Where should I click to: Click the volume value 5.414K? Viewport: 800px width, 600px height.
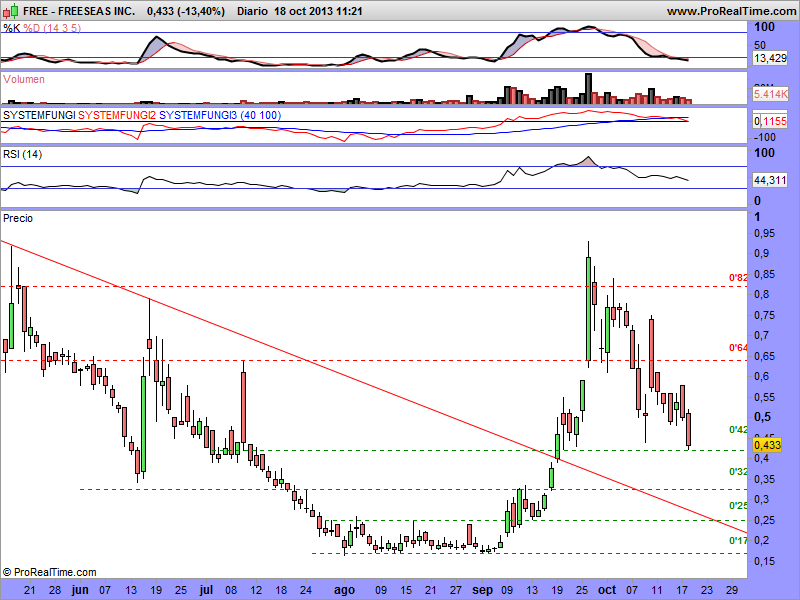click(770, 94)
